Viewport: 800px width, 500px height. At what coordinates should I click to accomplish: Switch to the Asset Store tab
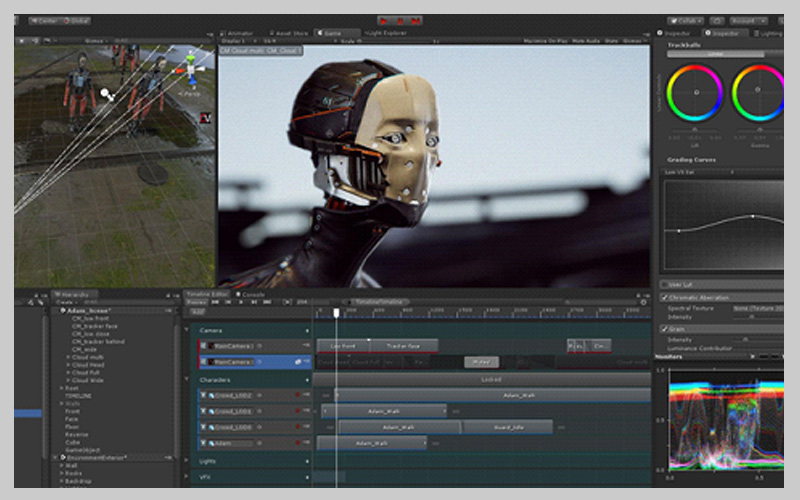[x=290, y=33]
